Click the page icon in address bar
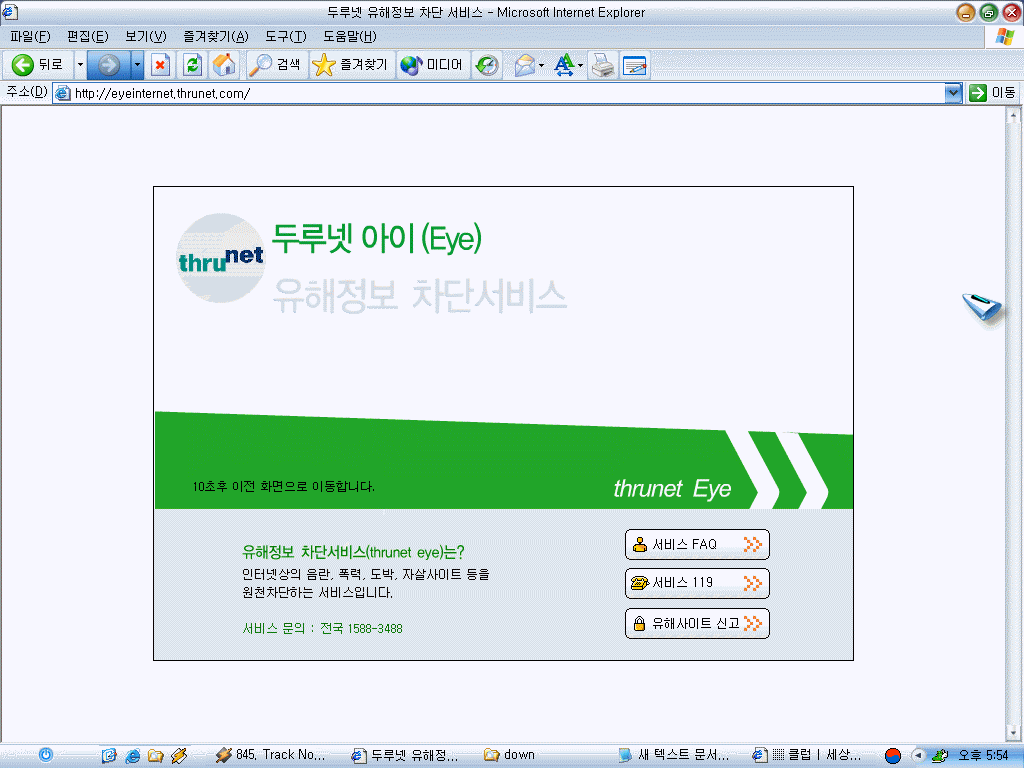Viewport: 1024px width, 768px height. point(63,93)
